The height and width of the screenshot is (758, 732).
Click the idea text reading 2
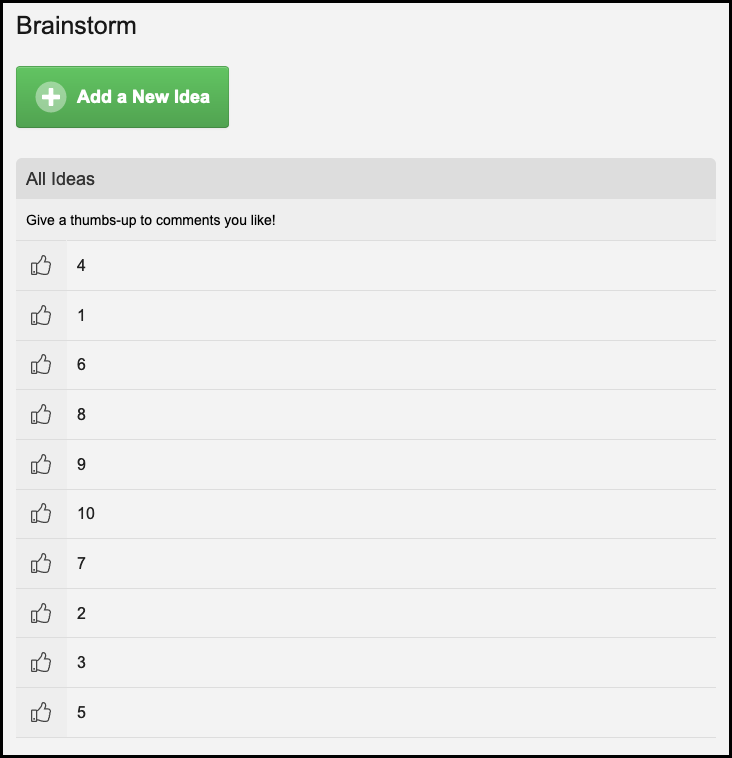coord(81,613)
